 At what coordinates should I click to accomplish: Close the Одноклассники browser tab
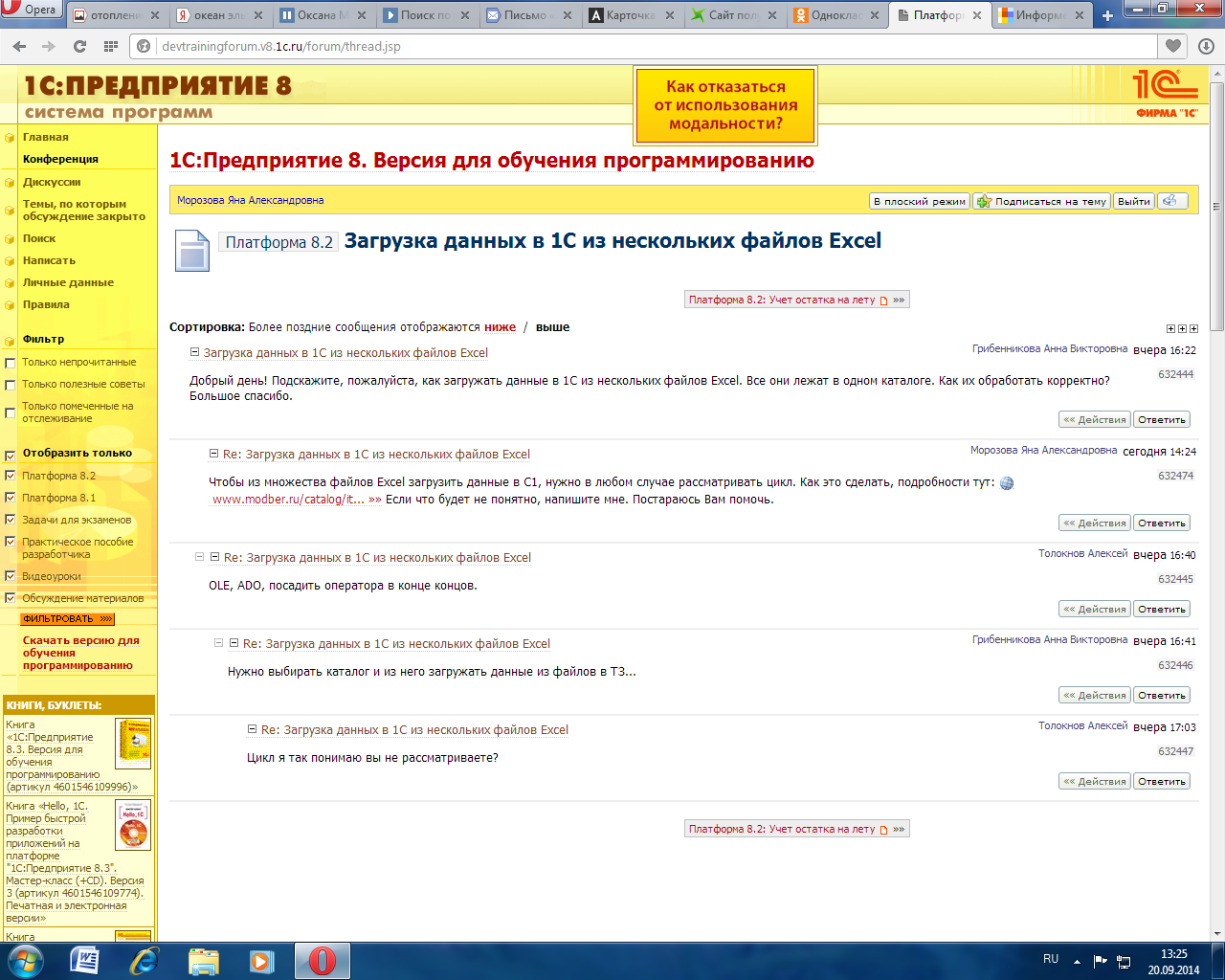pyautogui.click(x=877, y=15)
